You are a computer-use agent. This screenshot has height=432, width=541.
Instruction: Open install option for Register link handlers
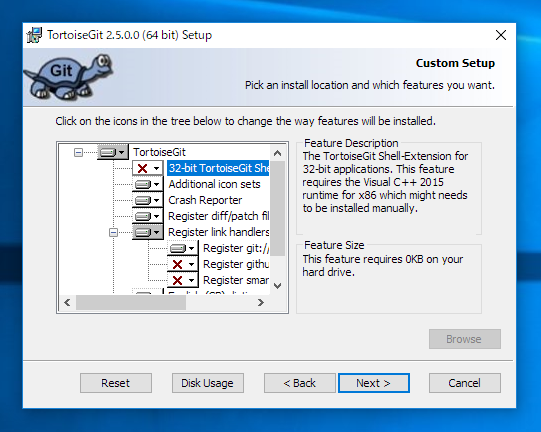(147, 232)
